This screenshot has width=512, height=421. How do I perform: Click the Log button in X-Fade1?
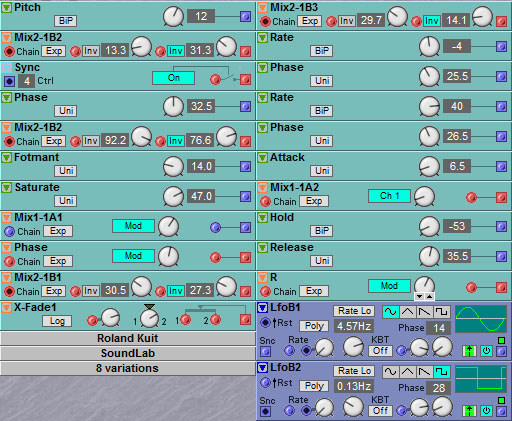click(x=57, y=321)
